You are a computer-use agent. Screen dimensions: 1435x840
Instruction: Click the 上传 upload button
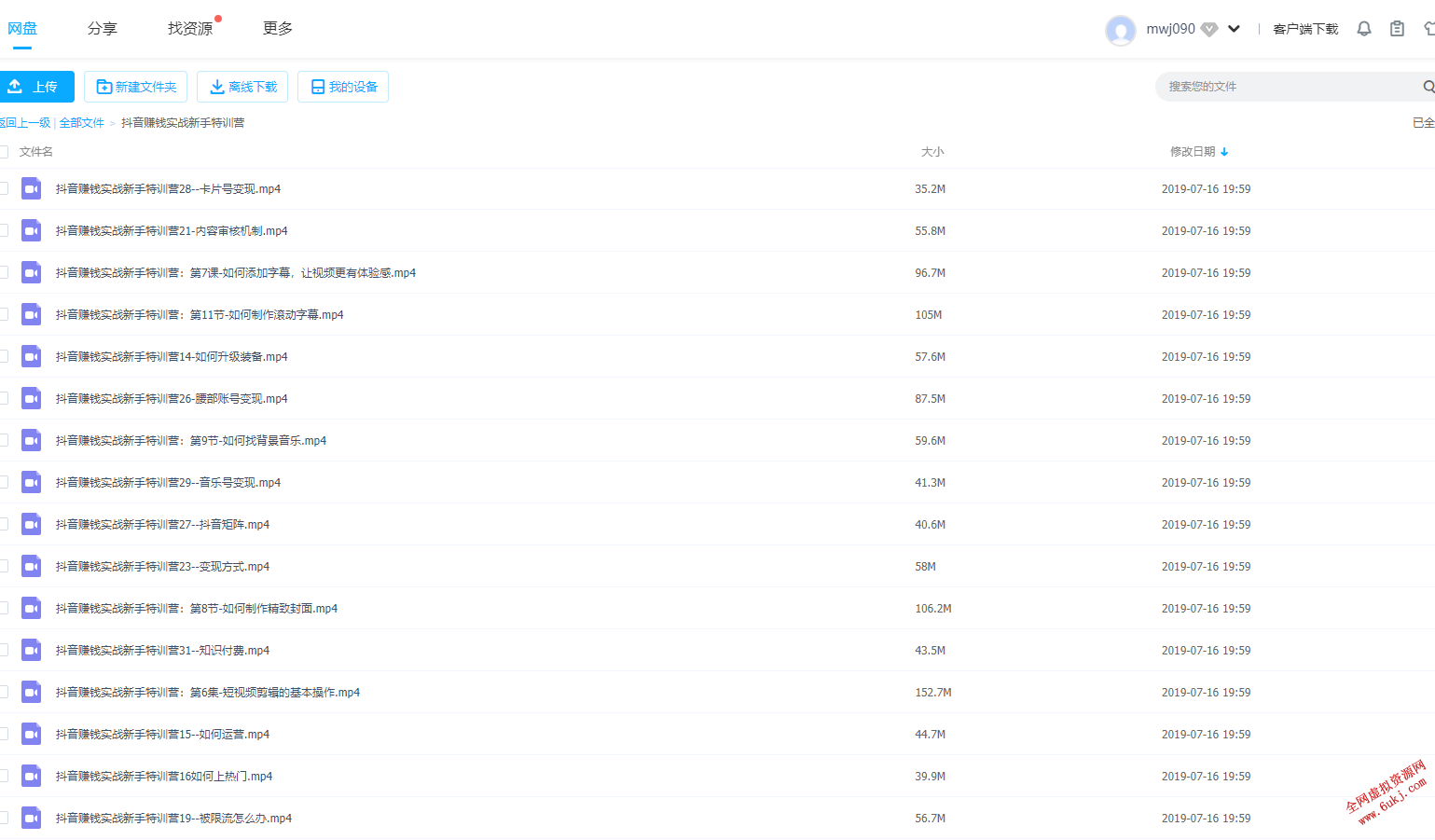coord(36,87)
